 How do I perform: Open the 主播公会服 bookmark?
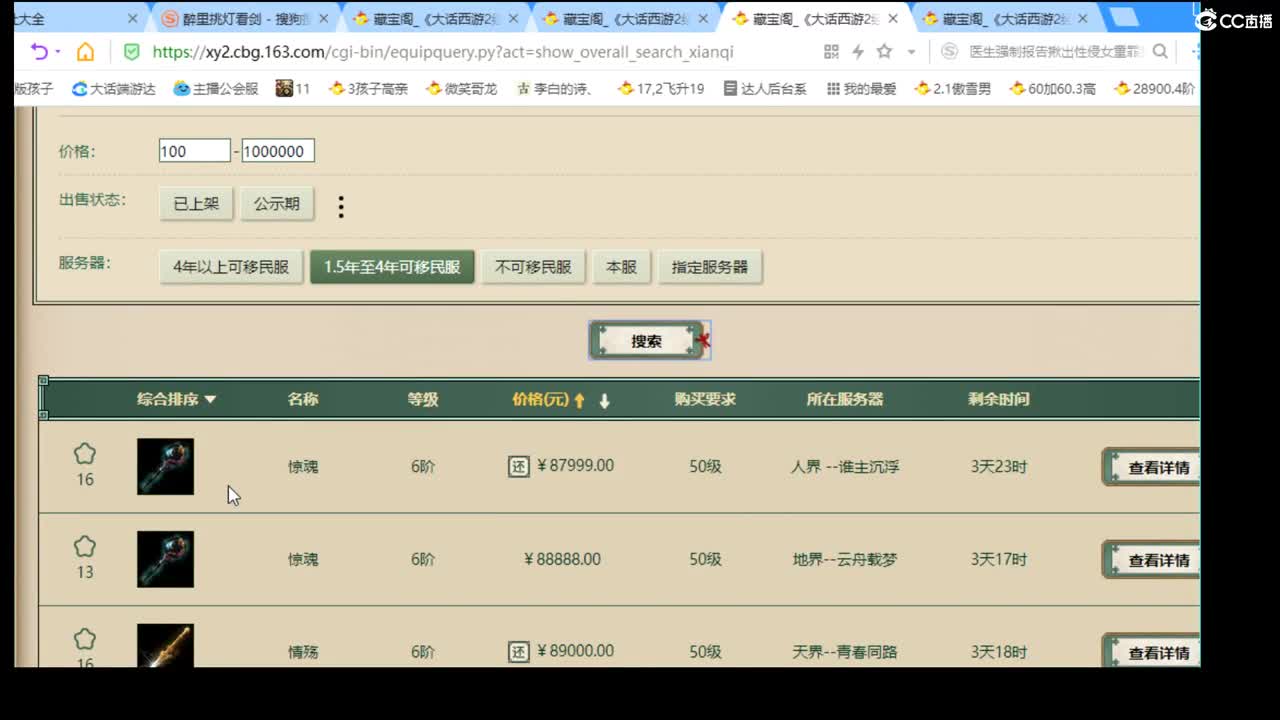[216, 89]
